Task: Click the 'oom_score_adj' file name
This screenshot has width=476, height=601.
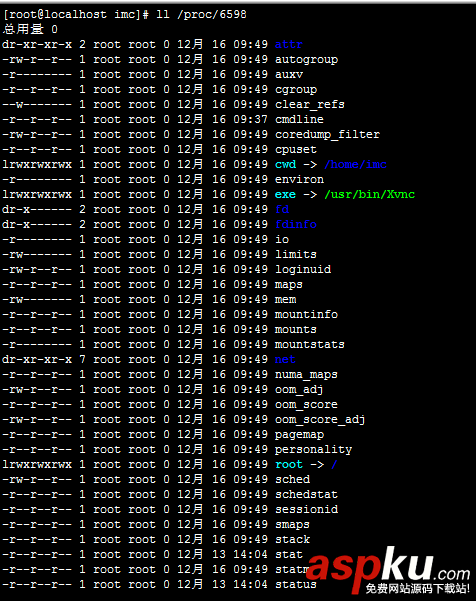Action: 320,419
